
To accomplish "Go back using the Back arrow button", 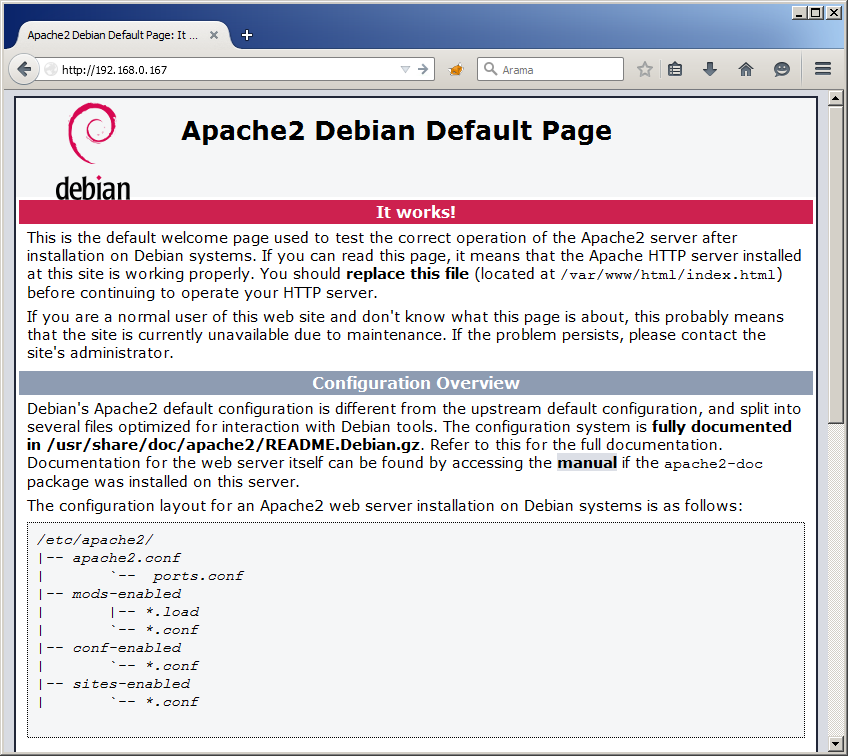I will [x=24, y=69].
